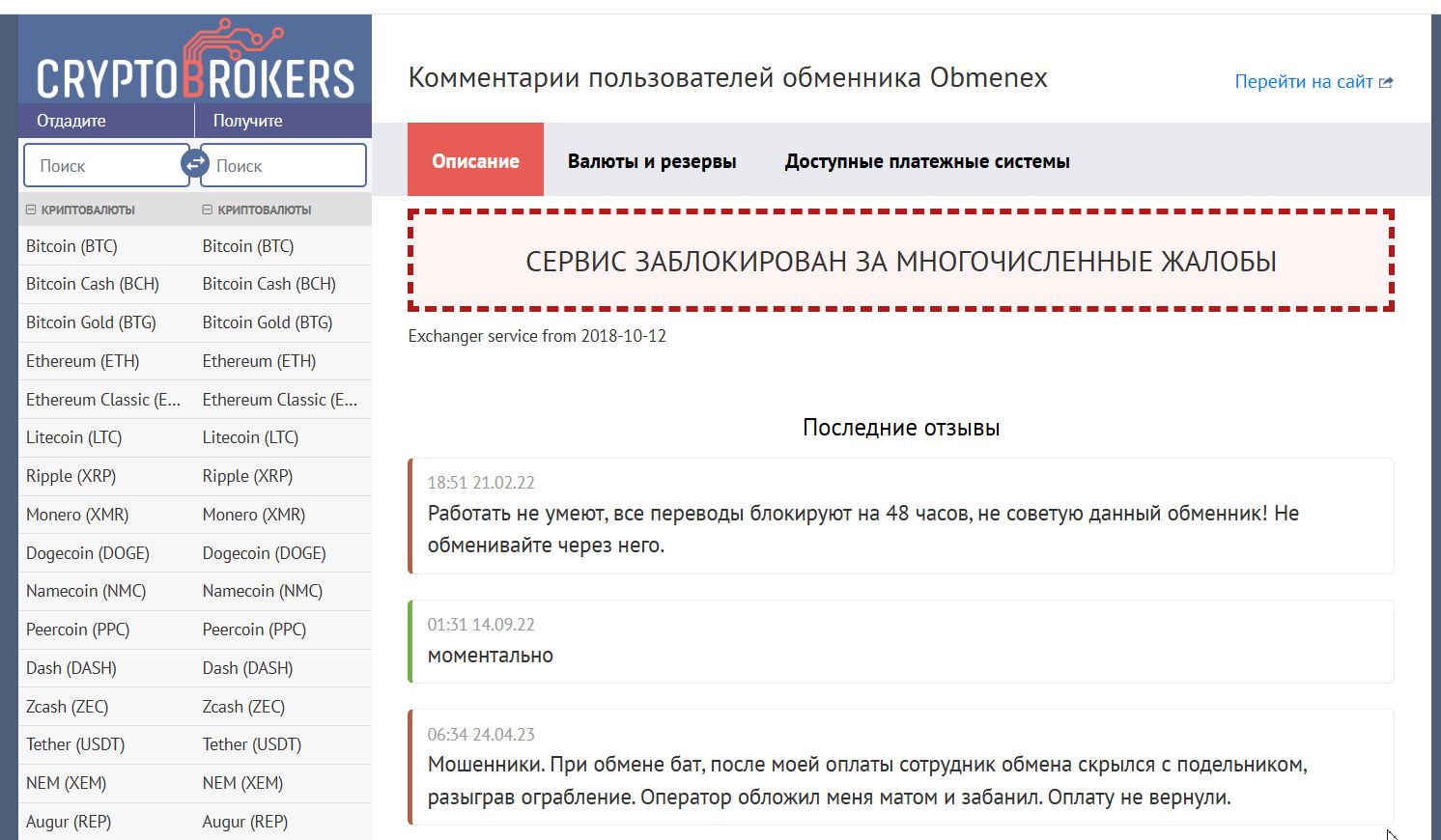Click the CryptoBrokers logo
The image size is (1441, 840).
coord(195,60)
